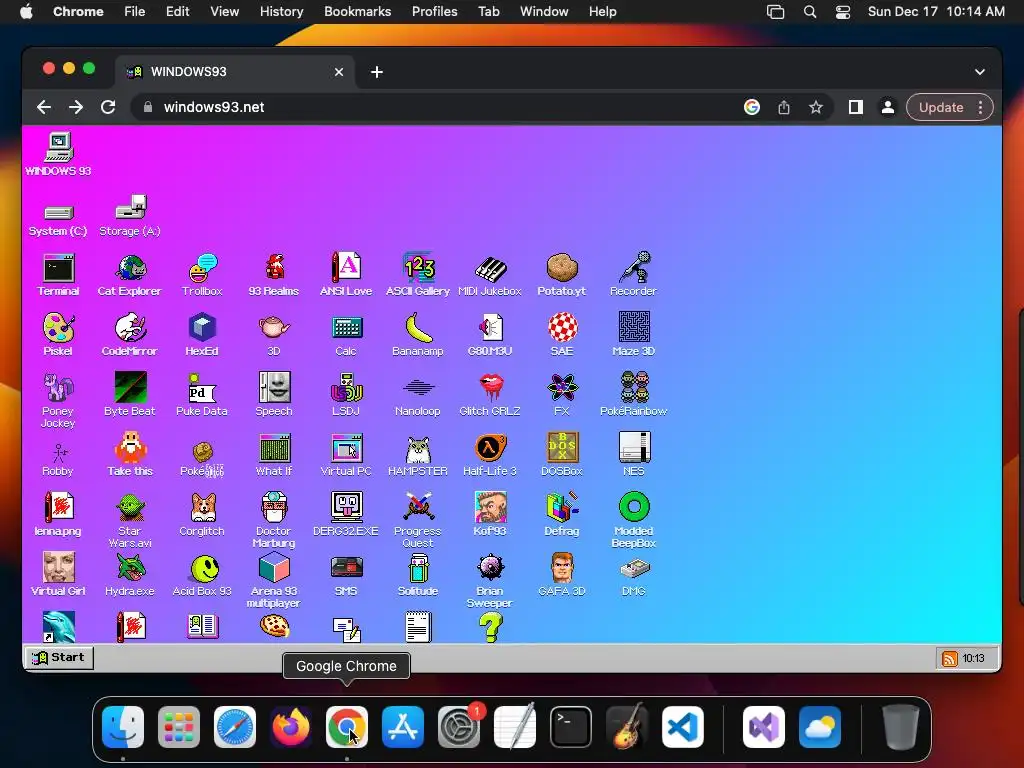Click the Chrome Update button
This screenshot has height=768, width=1024.
pyautogui.click(x=940, y=107)
